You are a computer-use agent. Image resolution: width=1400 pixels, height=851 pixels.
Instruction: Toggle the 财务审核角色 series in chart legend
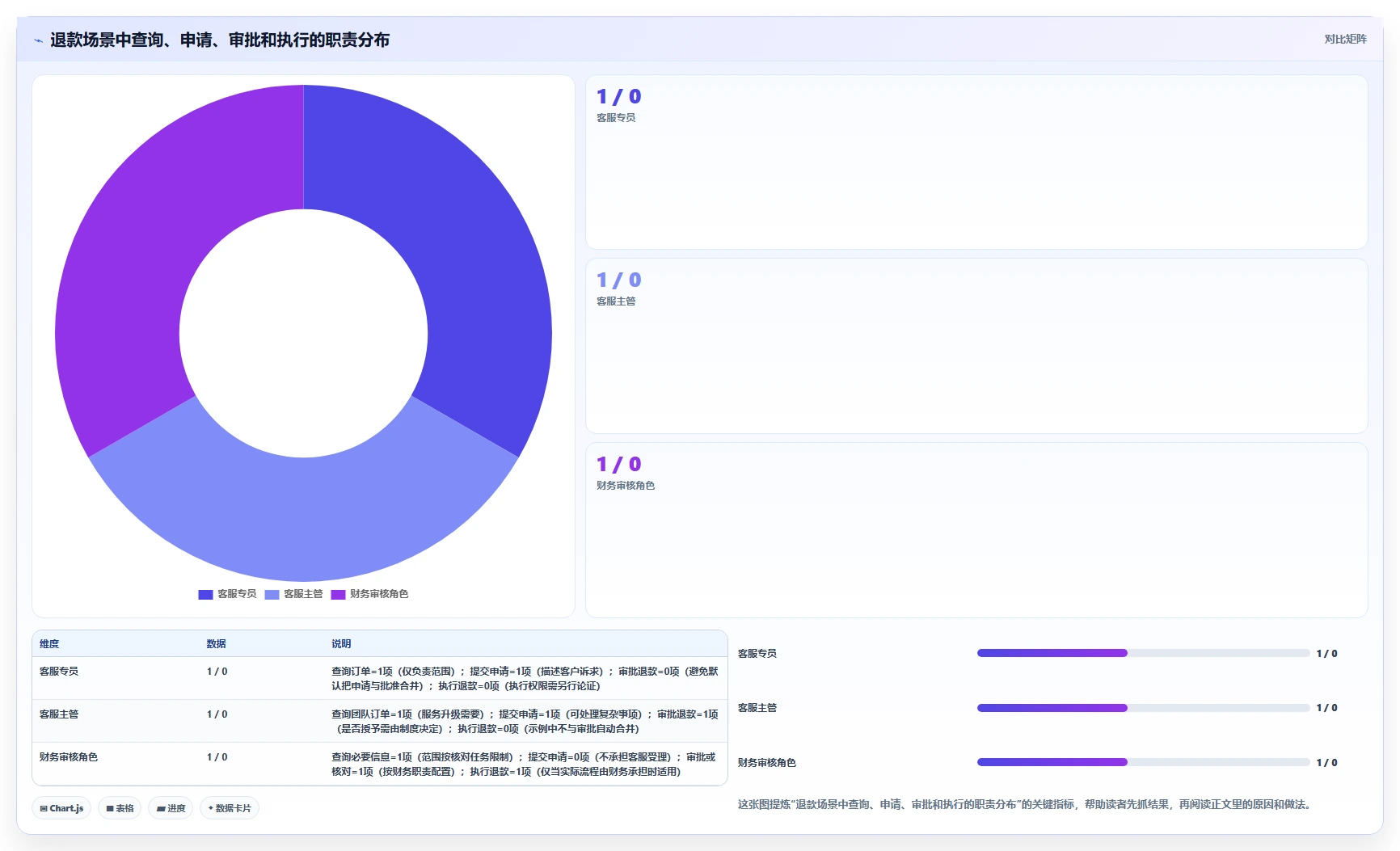coord(370,594)
